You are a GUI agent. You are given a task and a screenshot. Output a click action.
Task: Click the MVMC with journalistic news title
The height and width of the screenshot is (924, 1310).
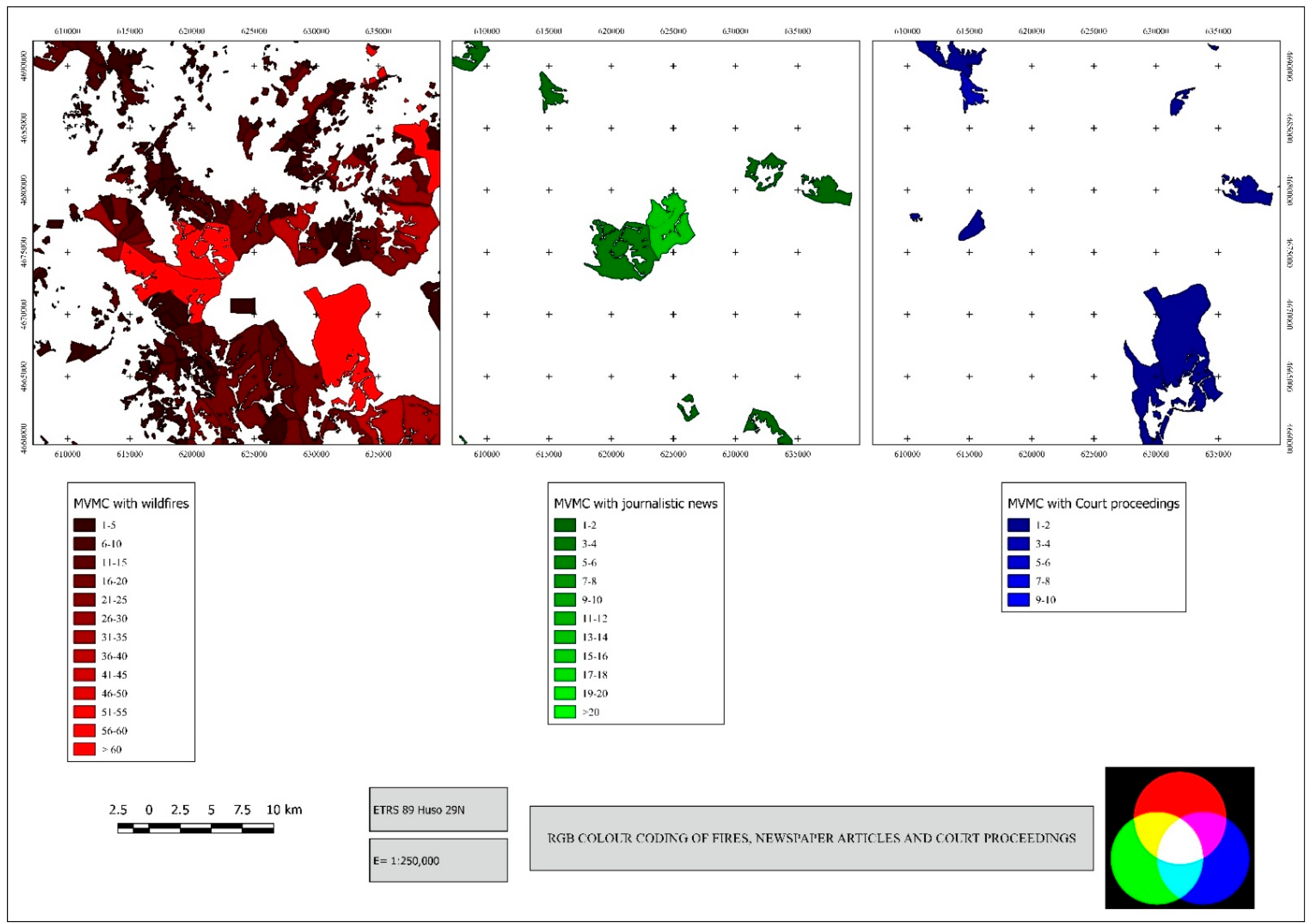(635, 504)
